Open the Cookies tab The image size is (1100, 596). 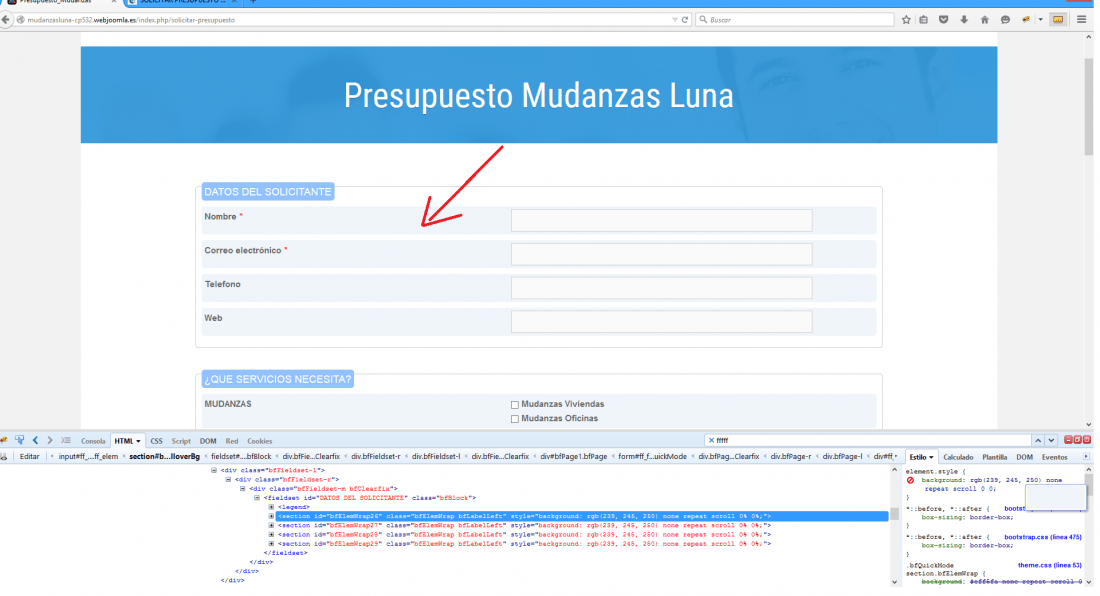pyautogui.click(x=260, y=441)
